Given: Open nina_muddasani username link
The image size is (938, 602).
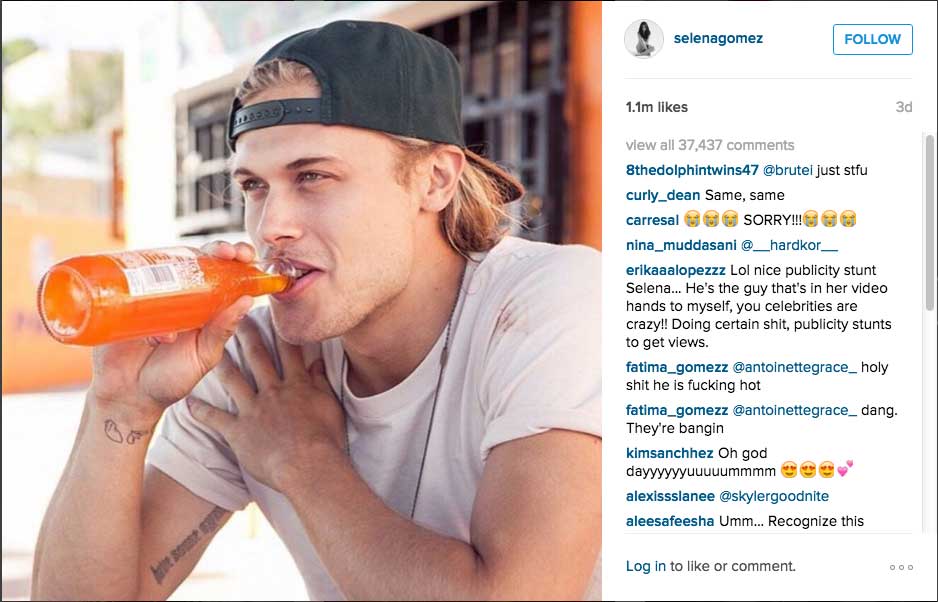Looking at the screenshot, I should (681, 245).
